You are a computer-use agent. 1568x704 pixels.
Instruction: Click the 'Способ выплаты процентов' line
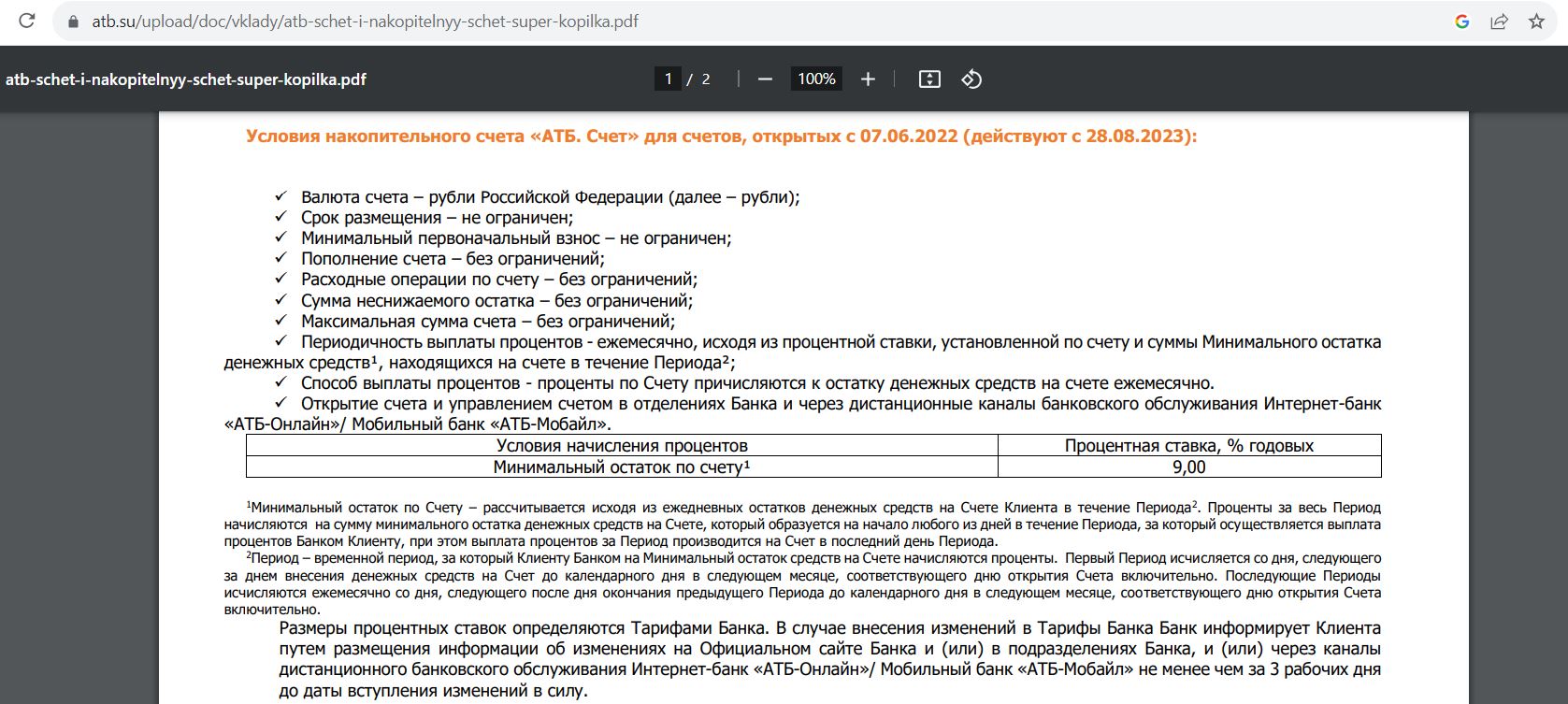tap(757, 383)
